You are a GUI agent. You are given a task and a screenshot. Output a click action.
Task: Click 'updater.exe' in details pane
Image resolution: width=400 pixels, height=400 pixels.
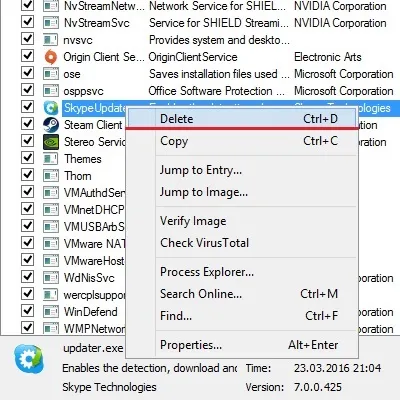click(x=93, y=348)
